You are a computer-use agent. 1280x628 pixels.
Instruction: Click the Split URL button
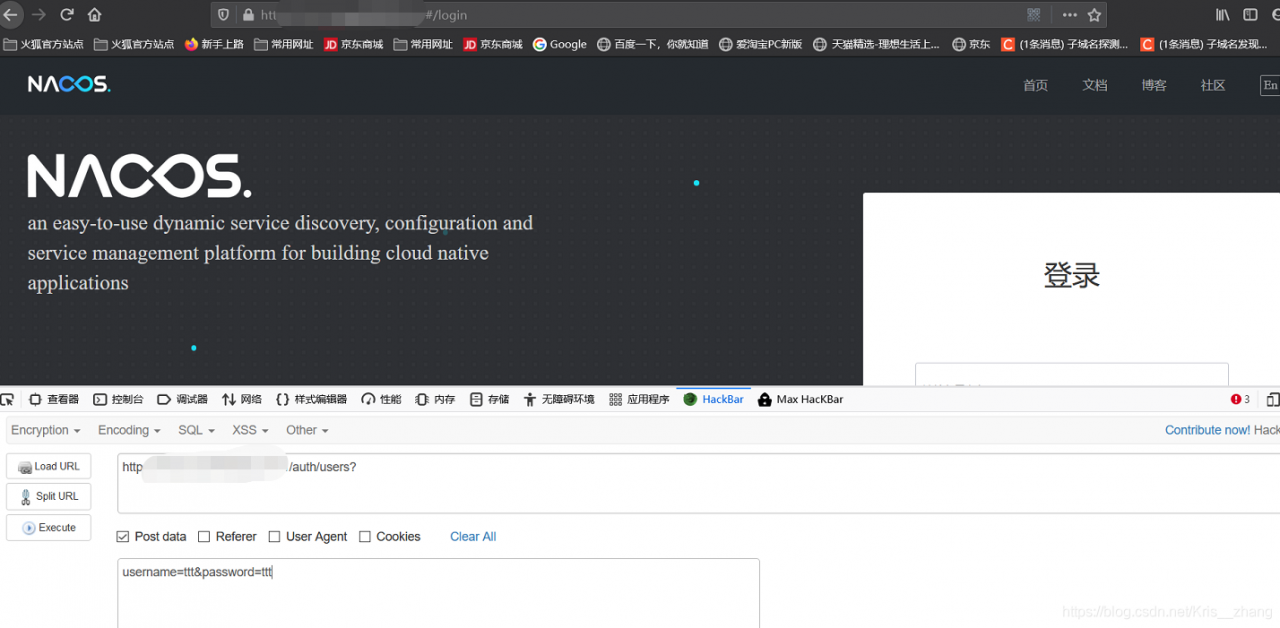coord(49,497)
